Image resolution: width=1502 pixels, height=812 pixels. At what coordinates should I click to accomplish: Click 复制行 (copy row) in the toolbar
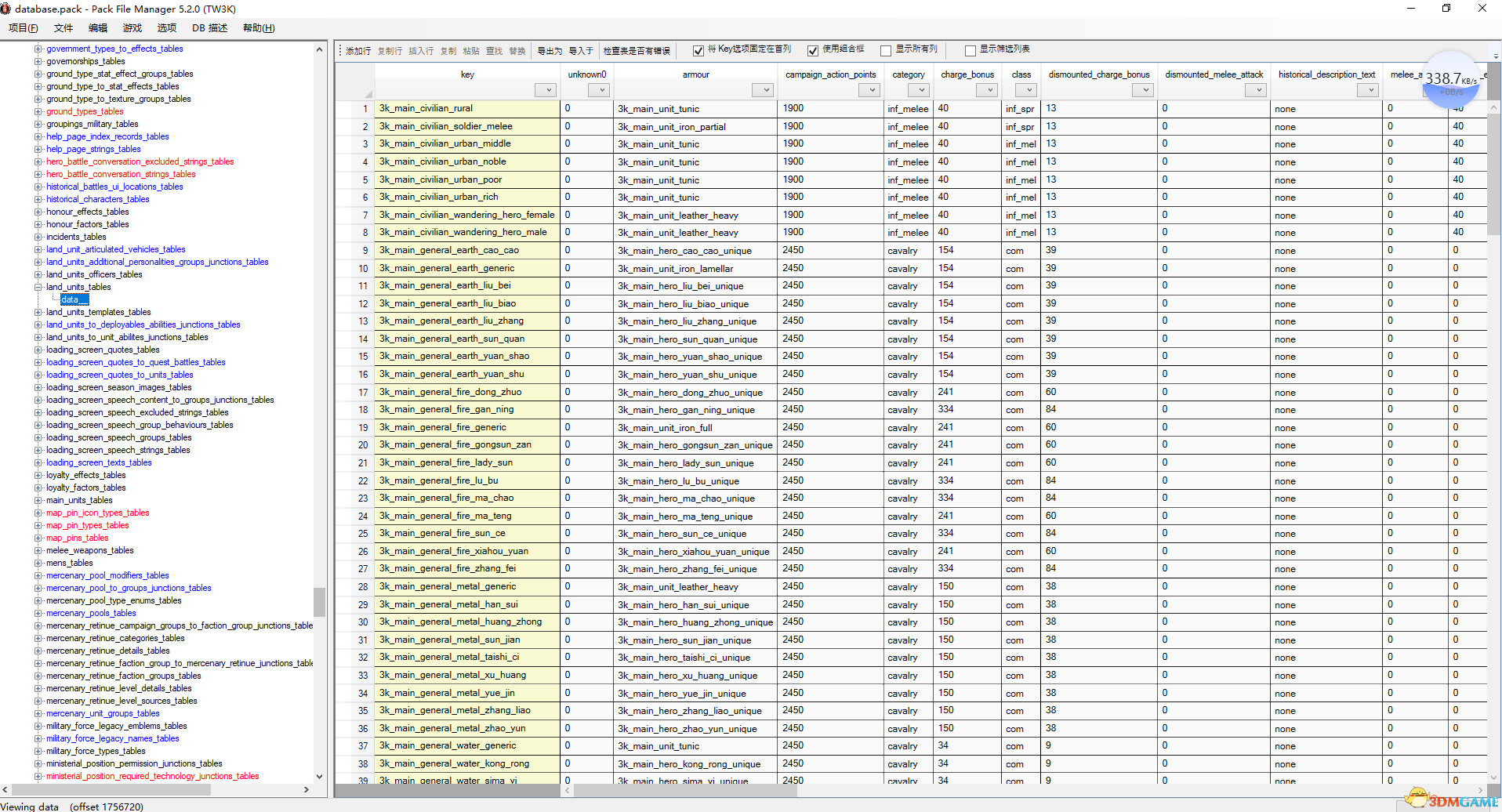pyautogui.click(x=390, y=51)
